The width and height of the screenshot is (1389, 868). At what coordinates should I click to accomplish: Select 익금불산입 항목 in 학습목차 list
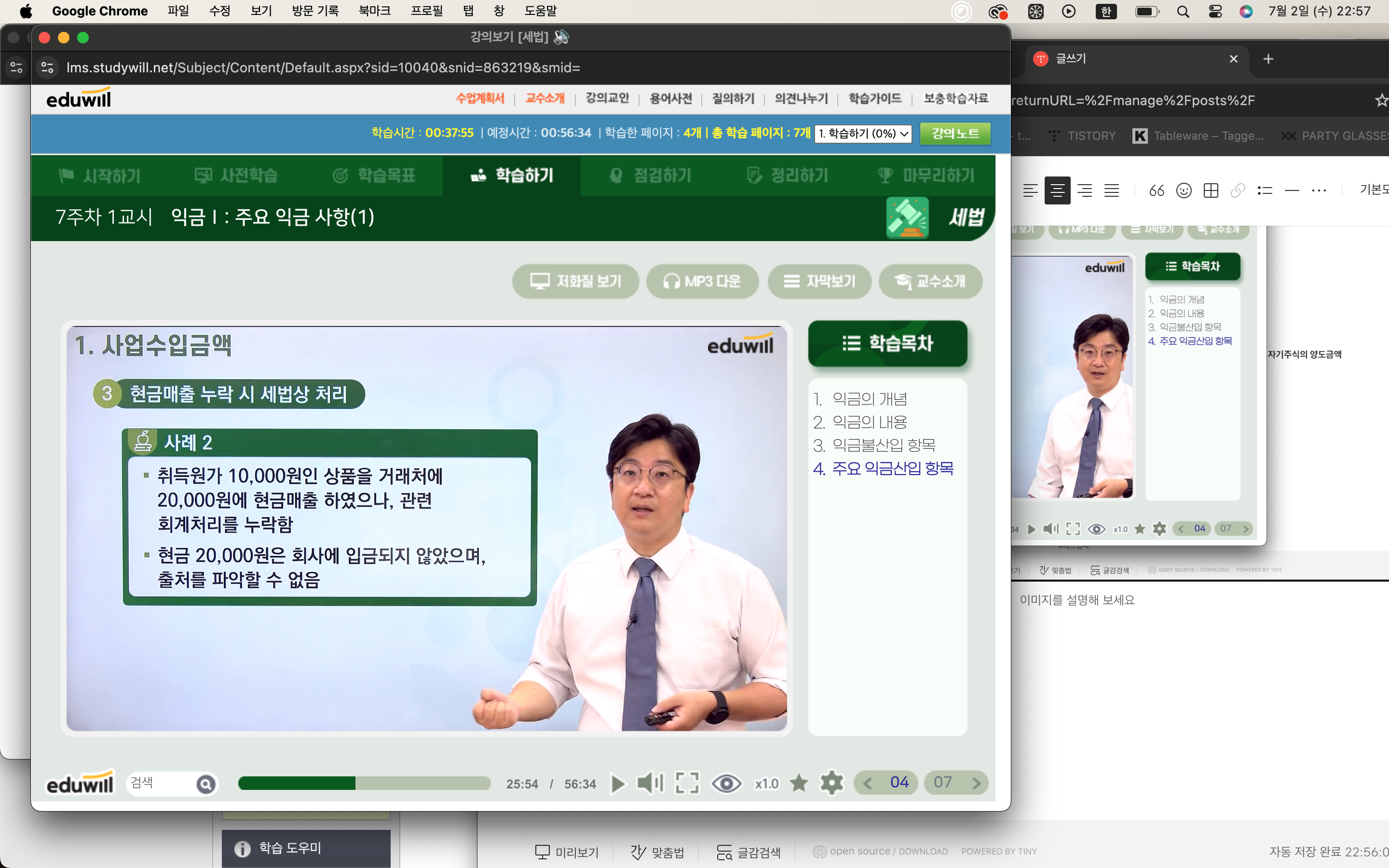884,446
